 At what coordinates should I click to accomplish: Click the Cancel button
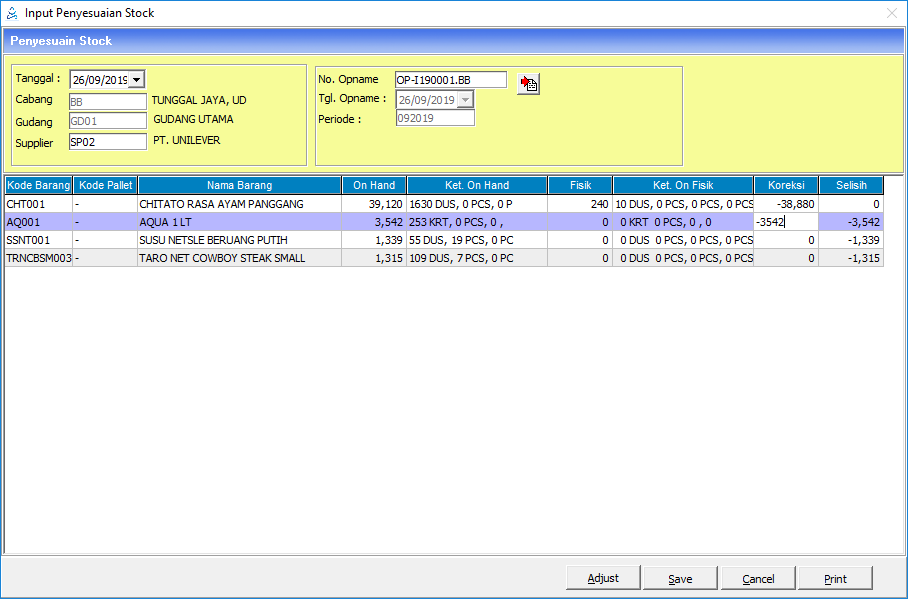[758, 578]
